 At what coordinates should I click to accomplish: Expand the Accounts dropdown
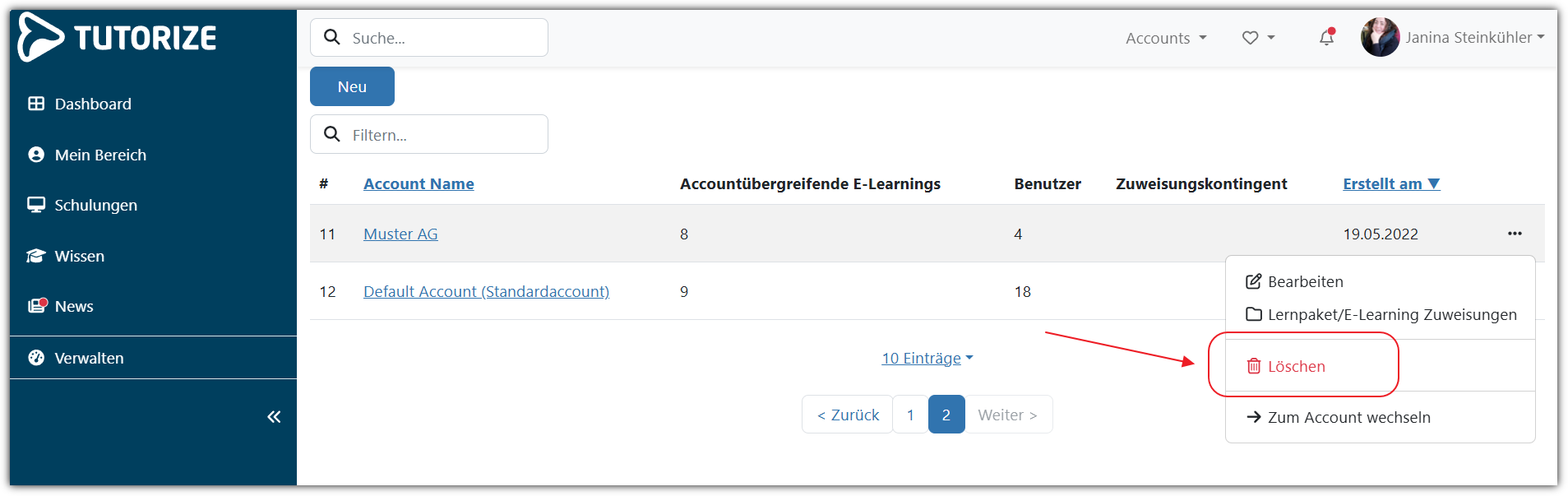[x=1165, y=38]
